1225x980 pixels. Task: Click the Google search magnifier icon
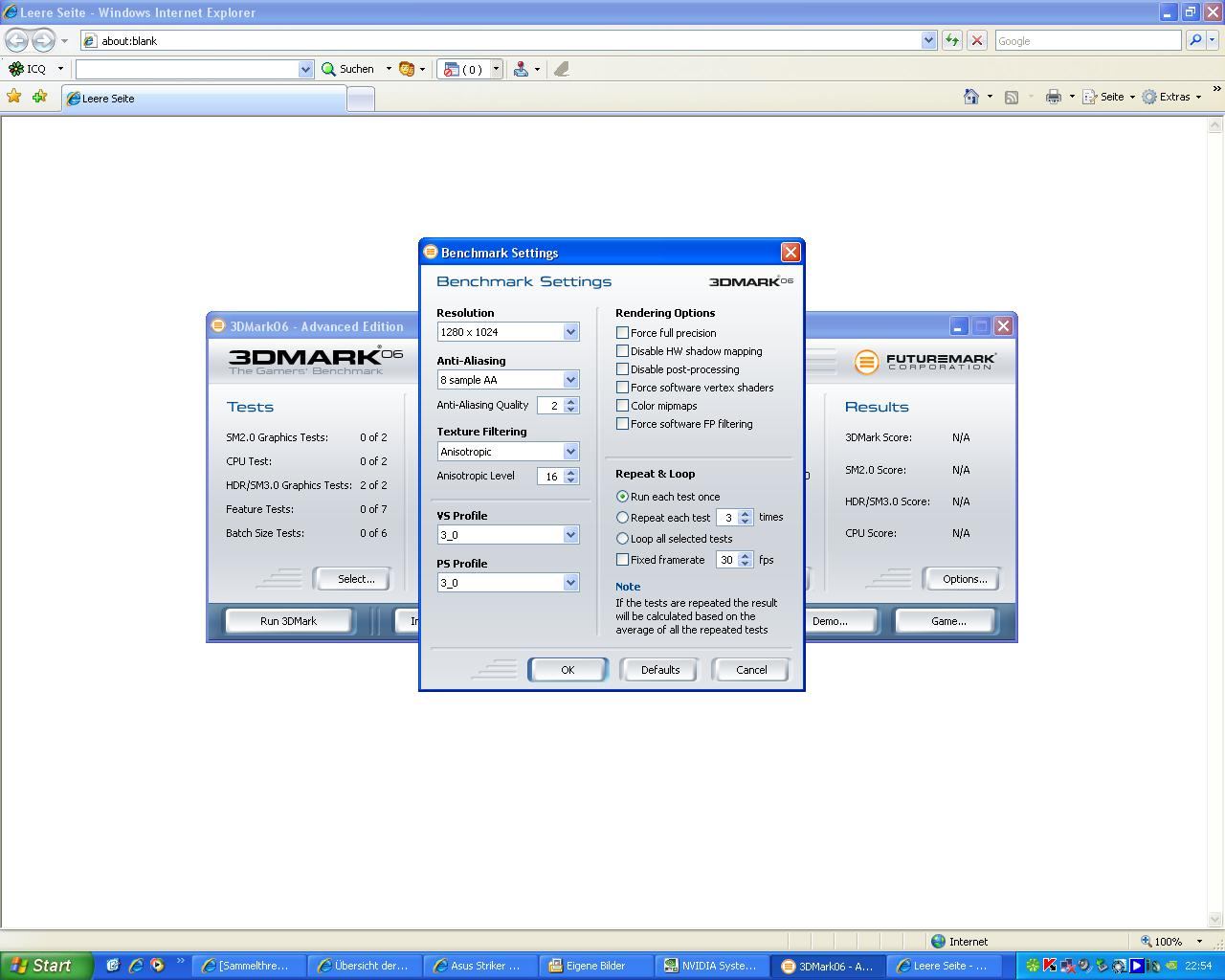pyautogui.click(x=1194, y=40)
